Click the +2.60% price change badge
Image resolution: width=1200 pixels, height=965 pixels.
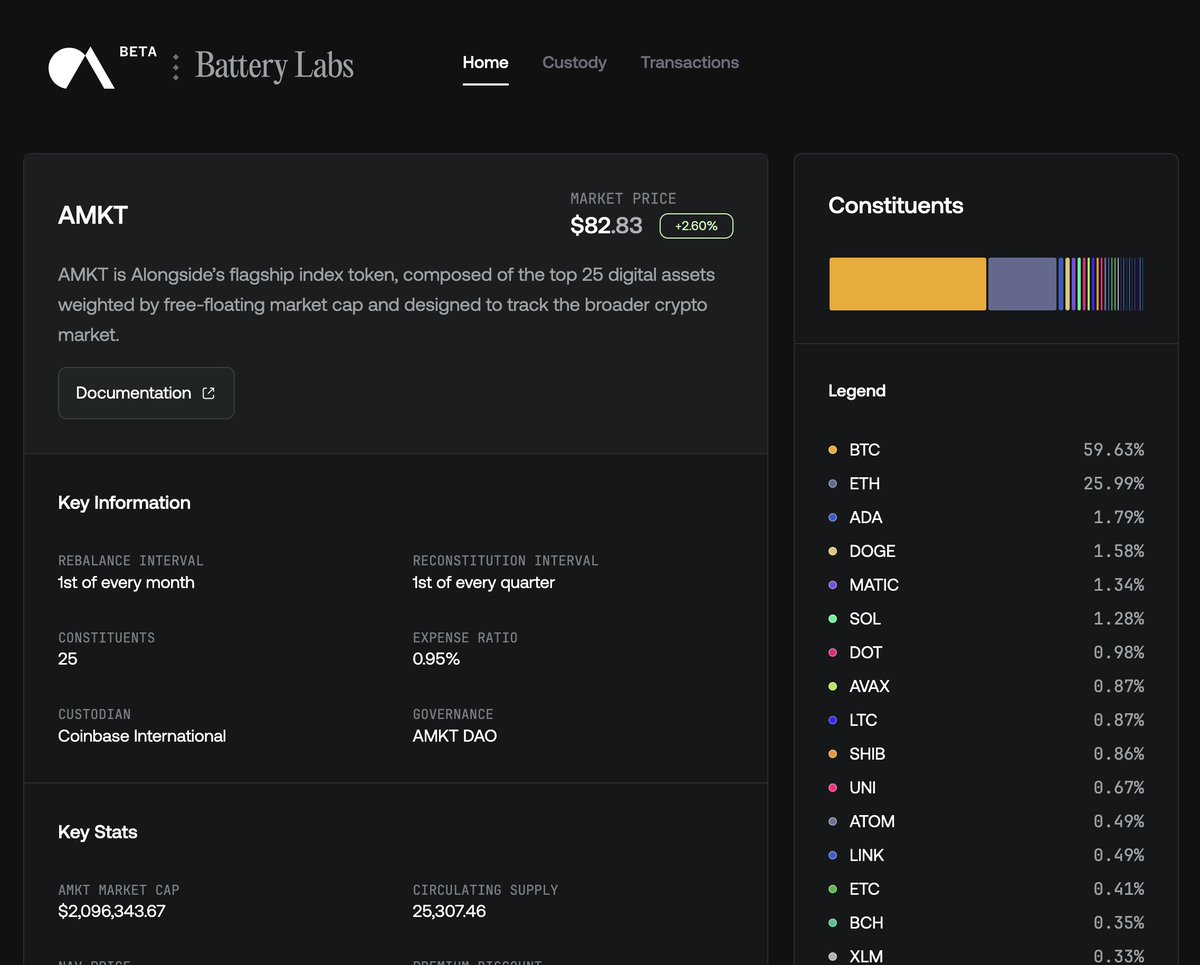696,226
